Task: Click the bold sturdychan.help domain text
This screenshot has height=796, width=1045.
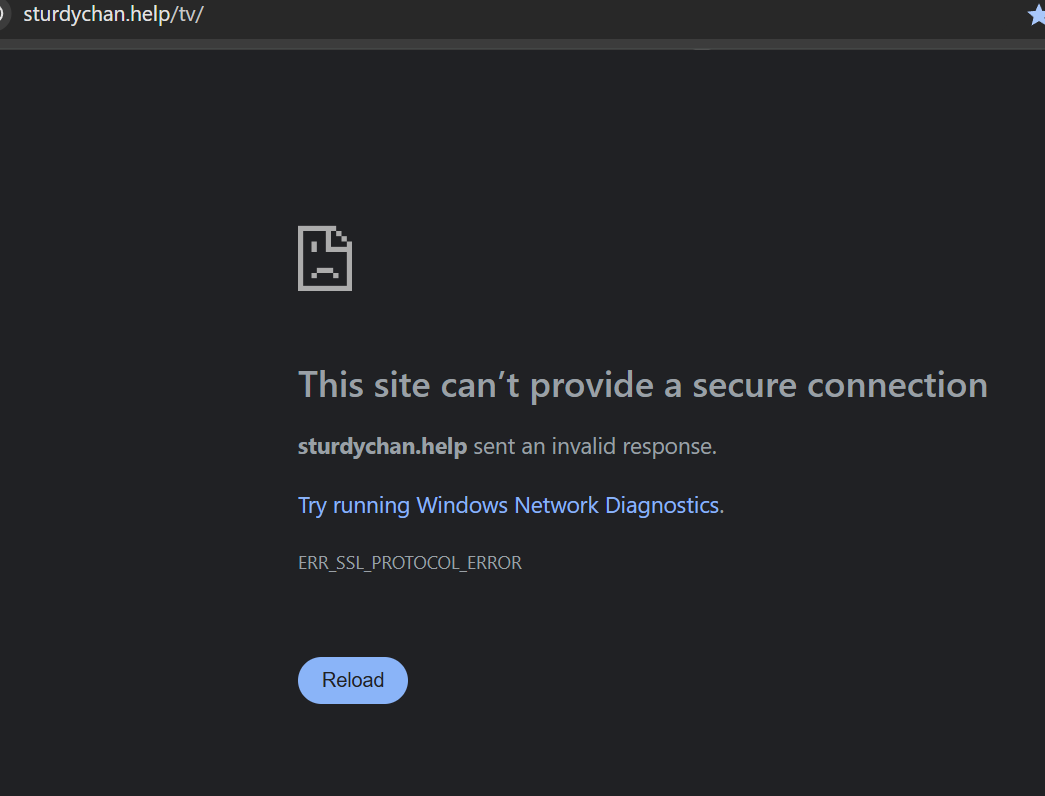Action: pyautogui.click(x=382, y=446)
